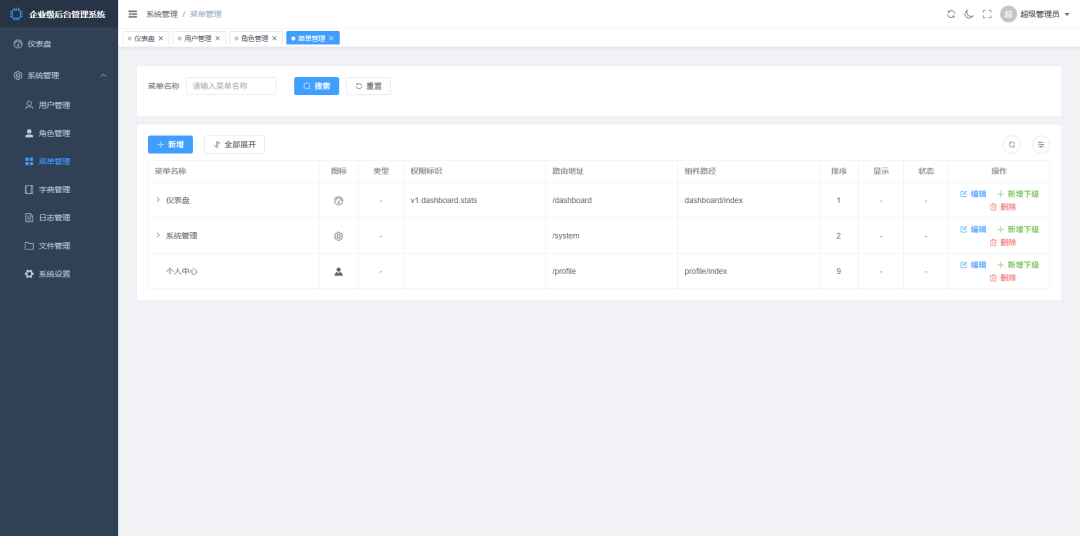Close the 角色管理 tab
Viewport: 1080px width, 536px height.
(274, 39)
